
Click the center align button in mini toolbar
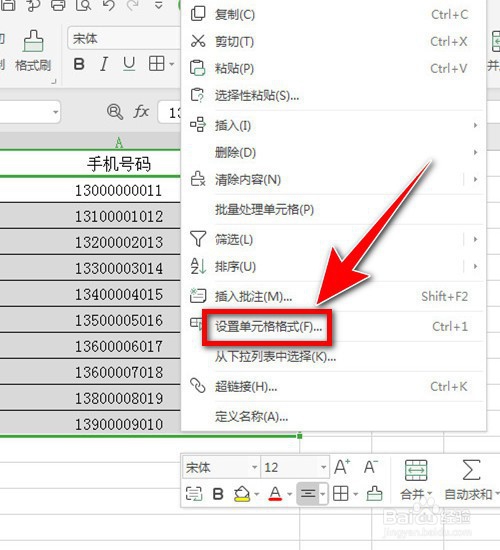pos(308,494)
